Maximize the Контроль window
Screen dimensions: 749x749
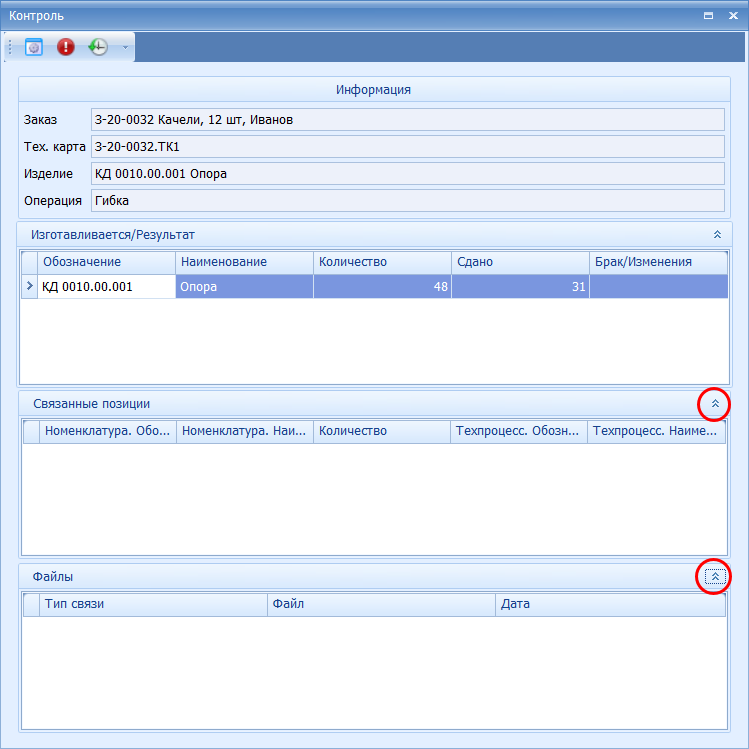708,16
